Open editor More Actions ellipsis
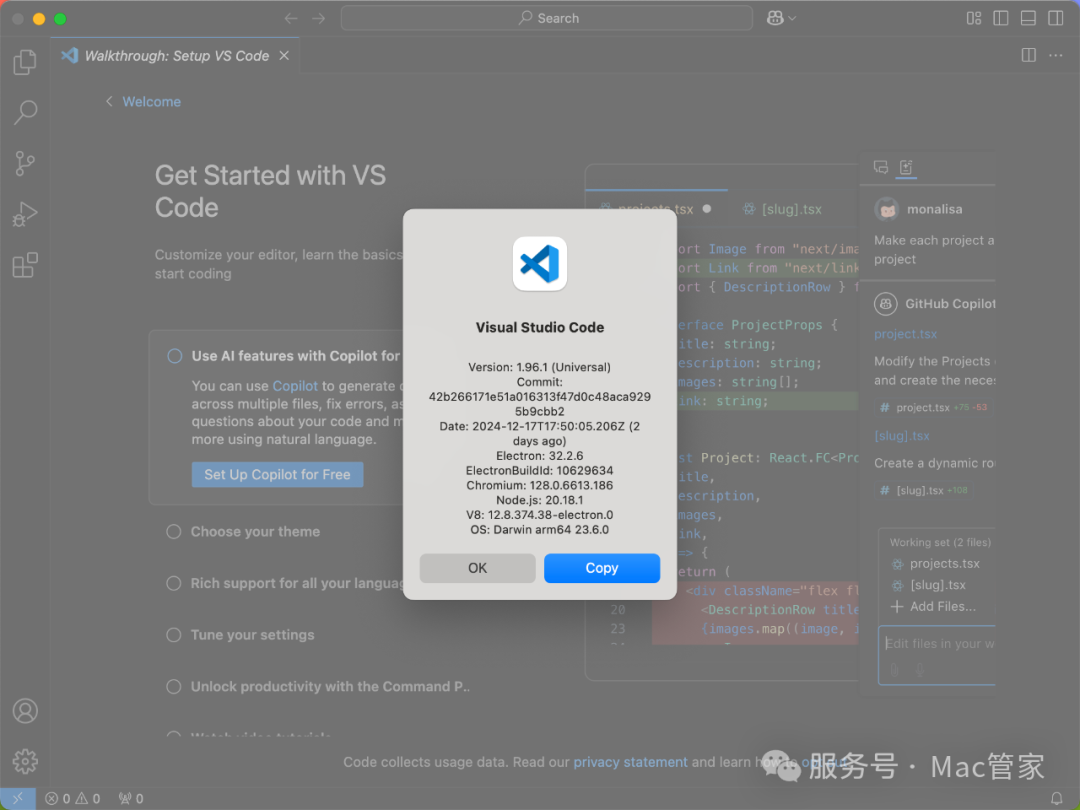This screenshot has height=810, width=1080. 1056,55
